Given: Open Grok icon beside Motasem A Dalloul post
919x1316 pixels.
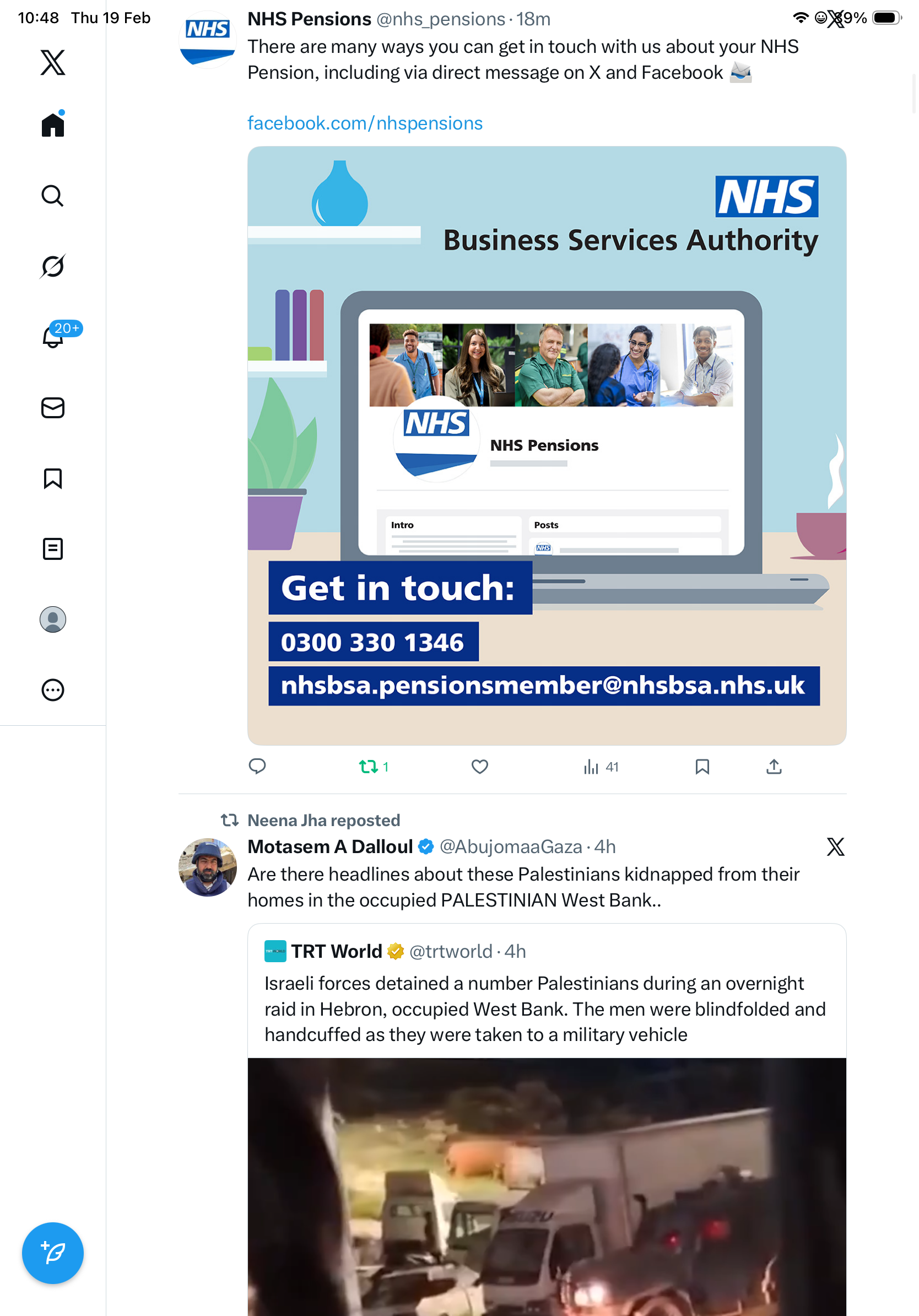Looking at the screenshot, I should 835,846.
